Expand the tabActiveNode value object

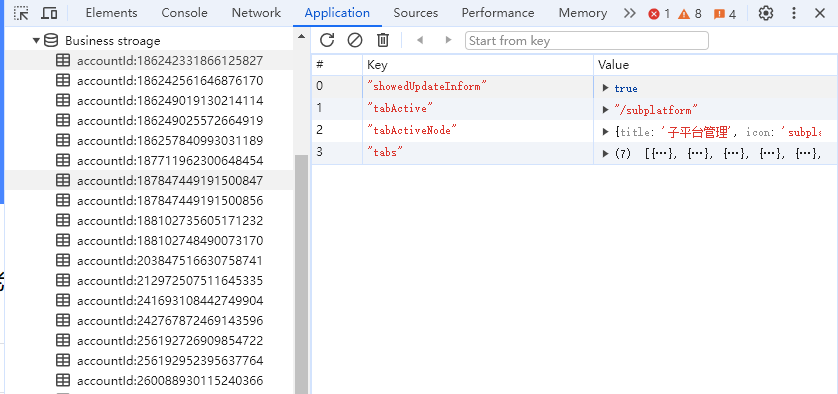click(606, 132)
